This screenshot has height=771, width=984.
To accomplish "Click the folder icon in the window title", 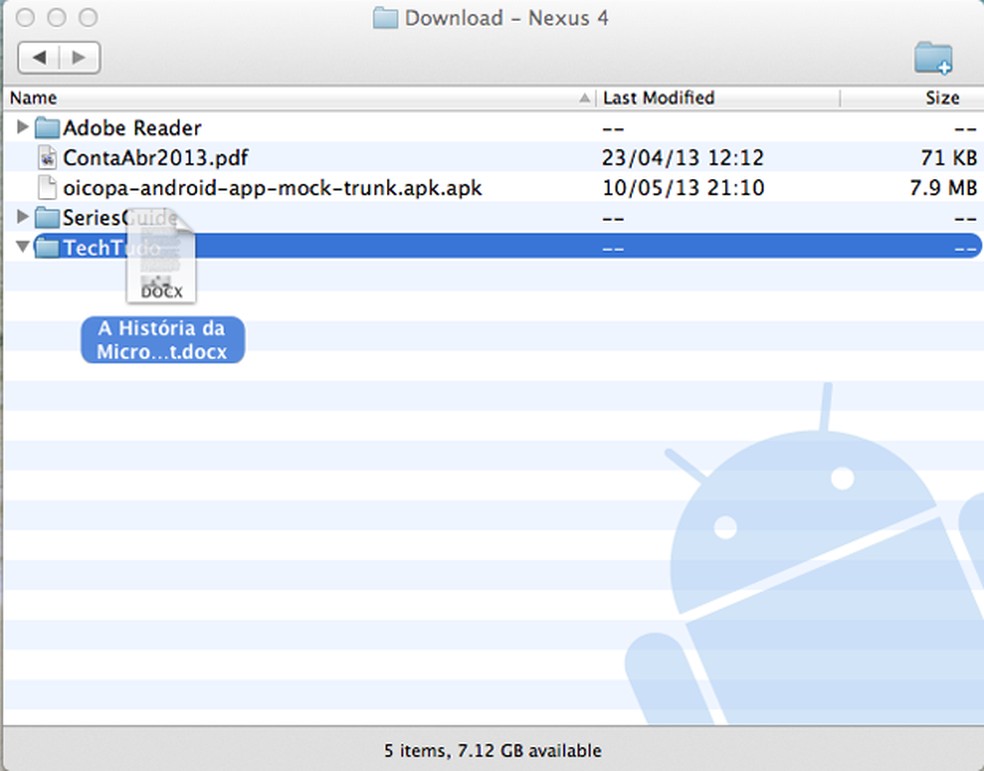I will (x=385, y=18).
